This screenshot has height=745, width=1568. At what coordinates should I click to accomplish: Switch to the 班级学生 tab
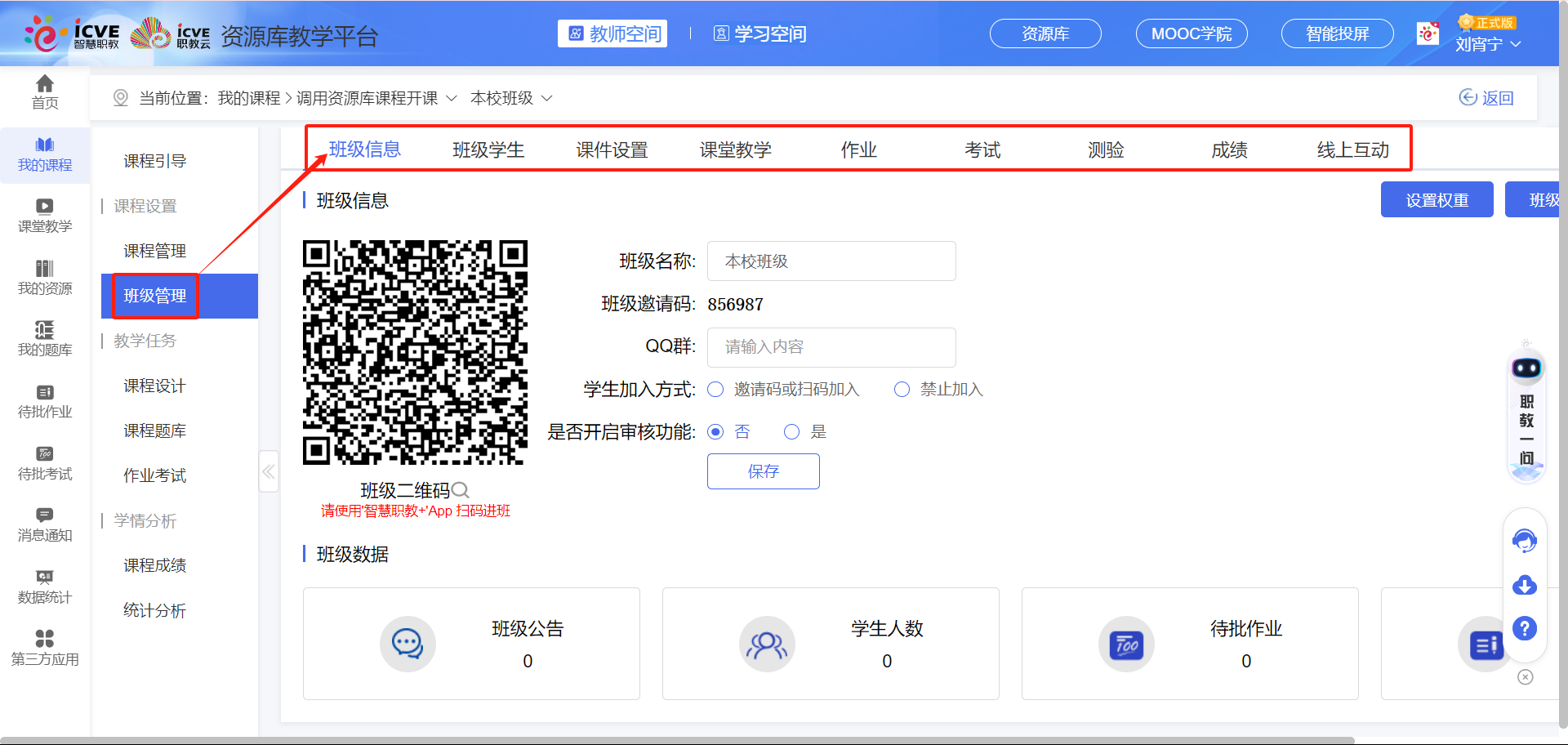pos(488,149)
